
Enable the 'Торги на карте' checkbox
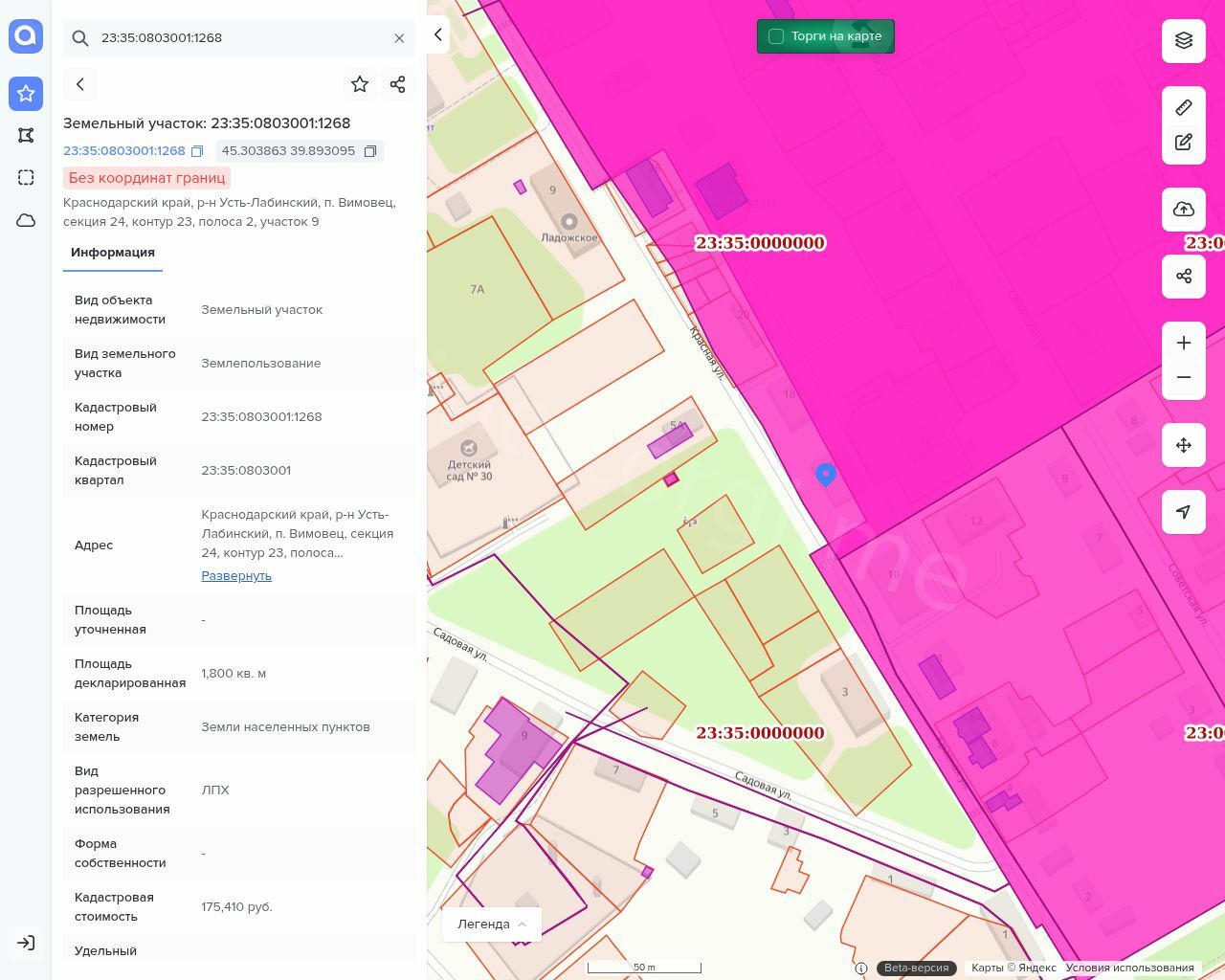coord(776,36)
